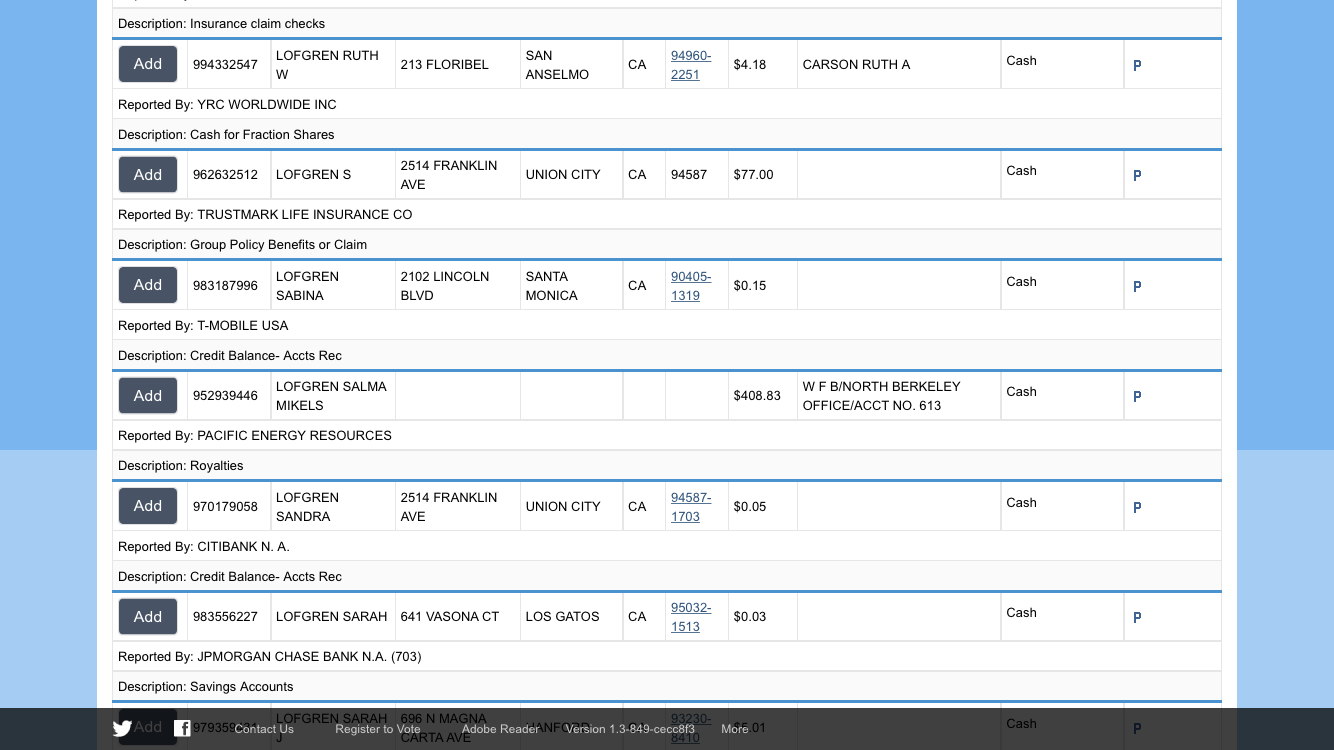The image size is (1334, 750).
Task: Open Contact Us footer link
Action: pos(264,729)
